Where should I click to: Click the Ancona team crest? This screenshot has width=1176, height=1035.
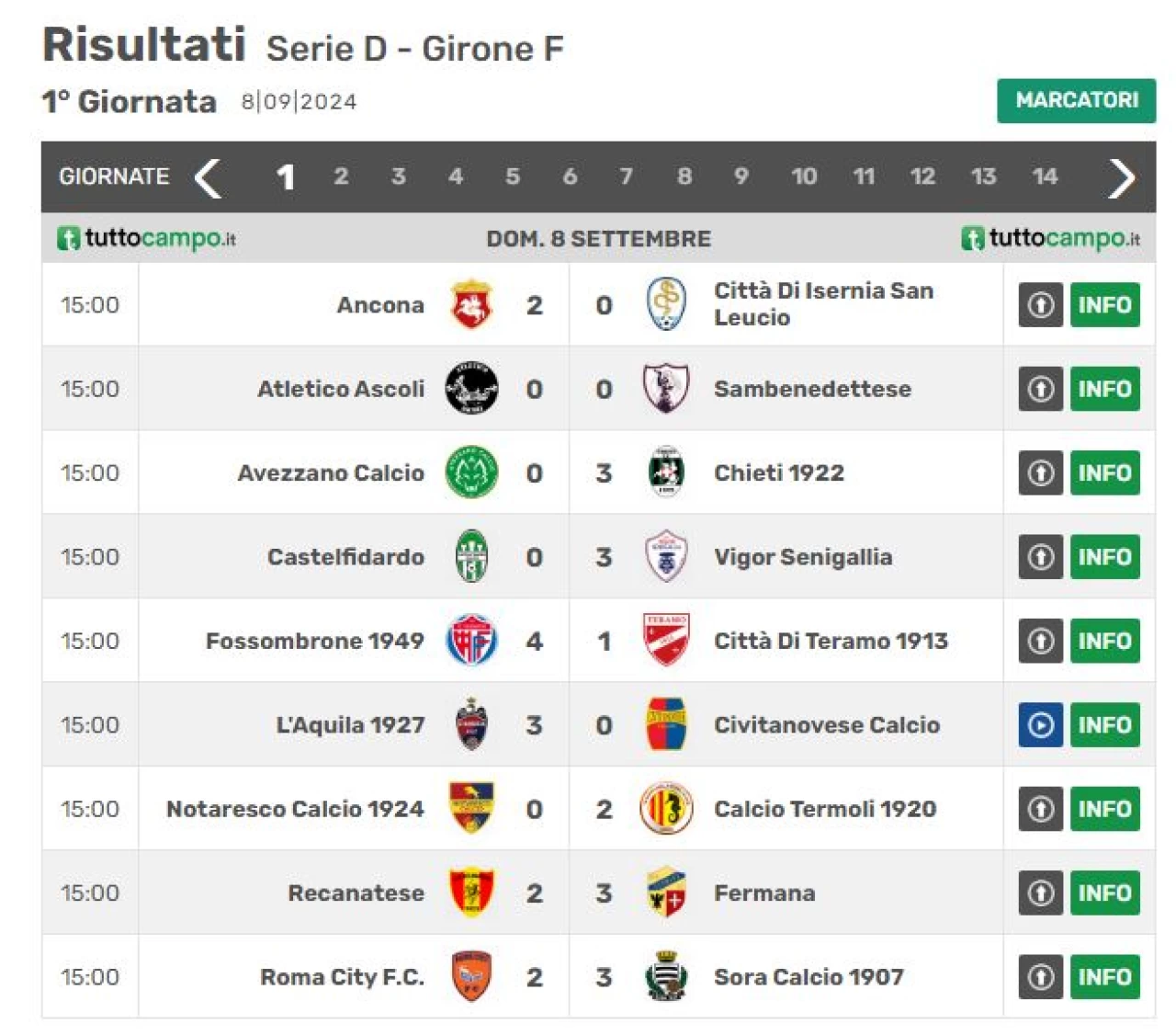pos(471,304)
